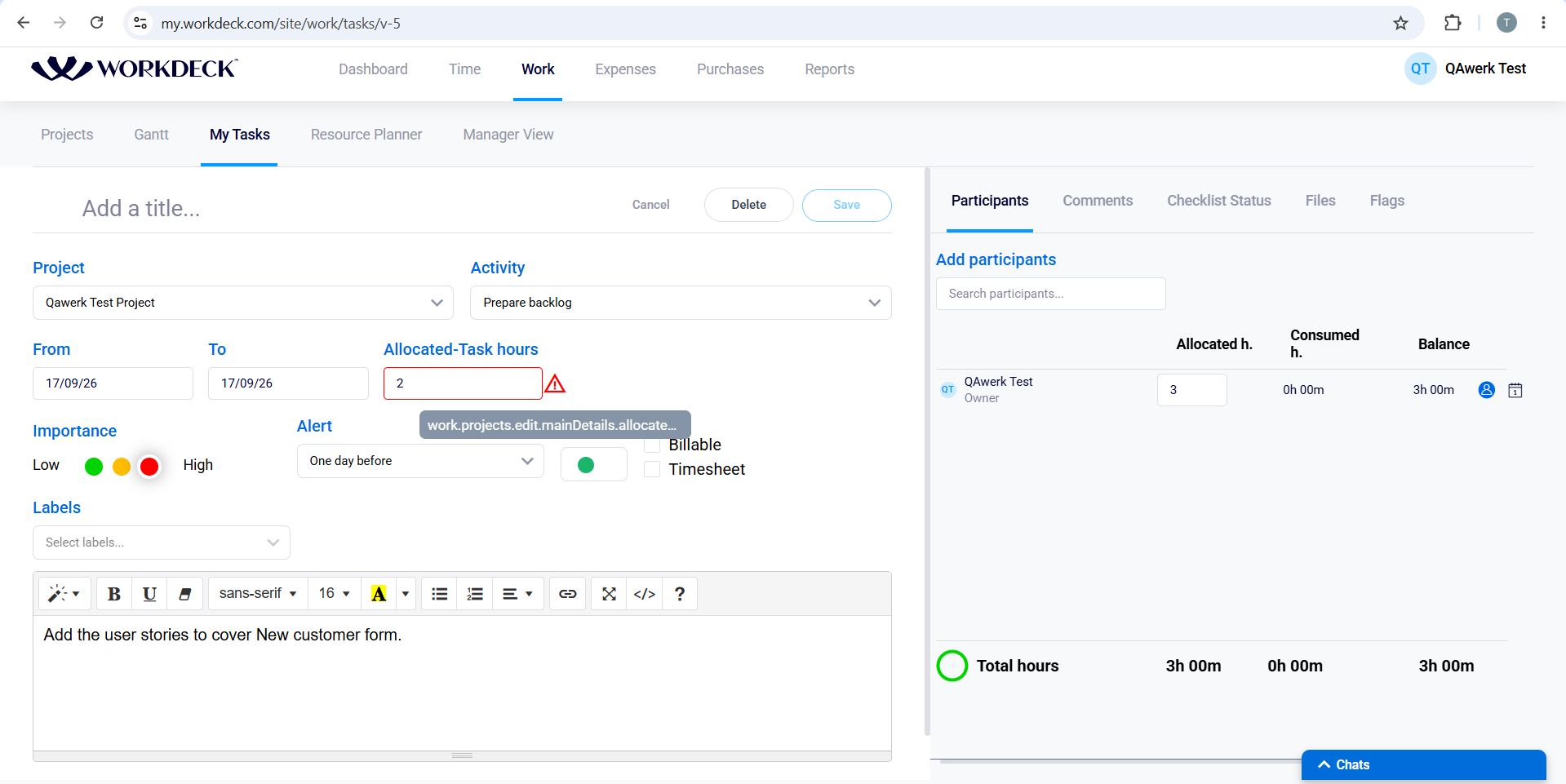The image size is (1566, 784).
Task: Insert an unordered bullet list
Action: (x=440, y=594)
